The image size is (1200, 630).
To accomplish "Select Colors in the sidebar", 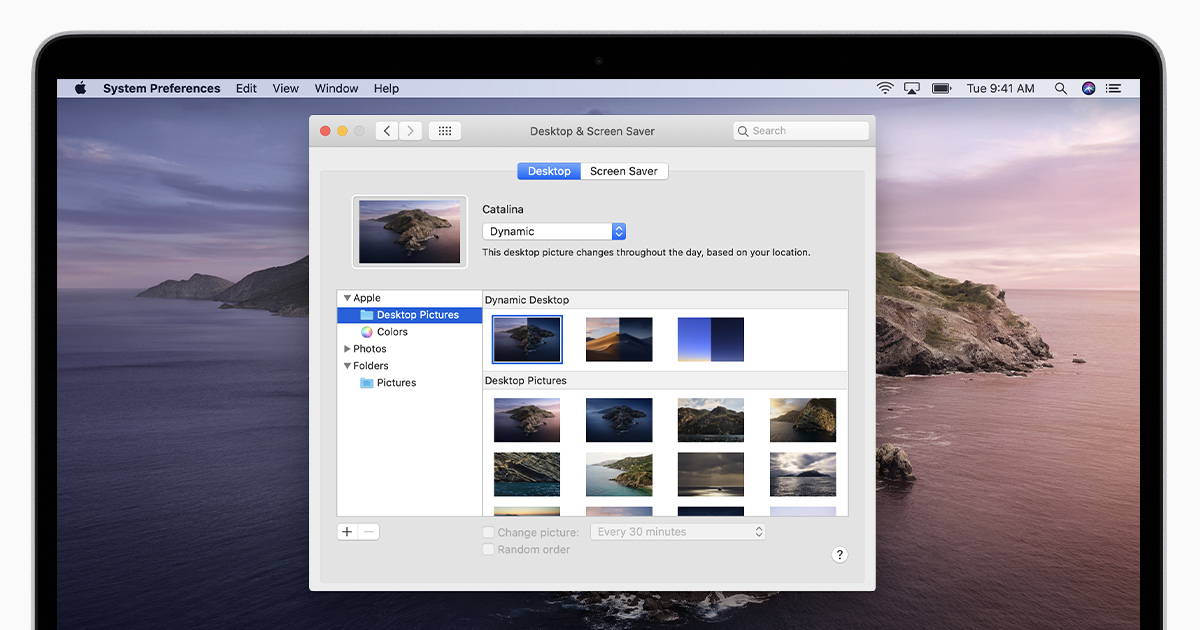I will click(x=392, y=332).
